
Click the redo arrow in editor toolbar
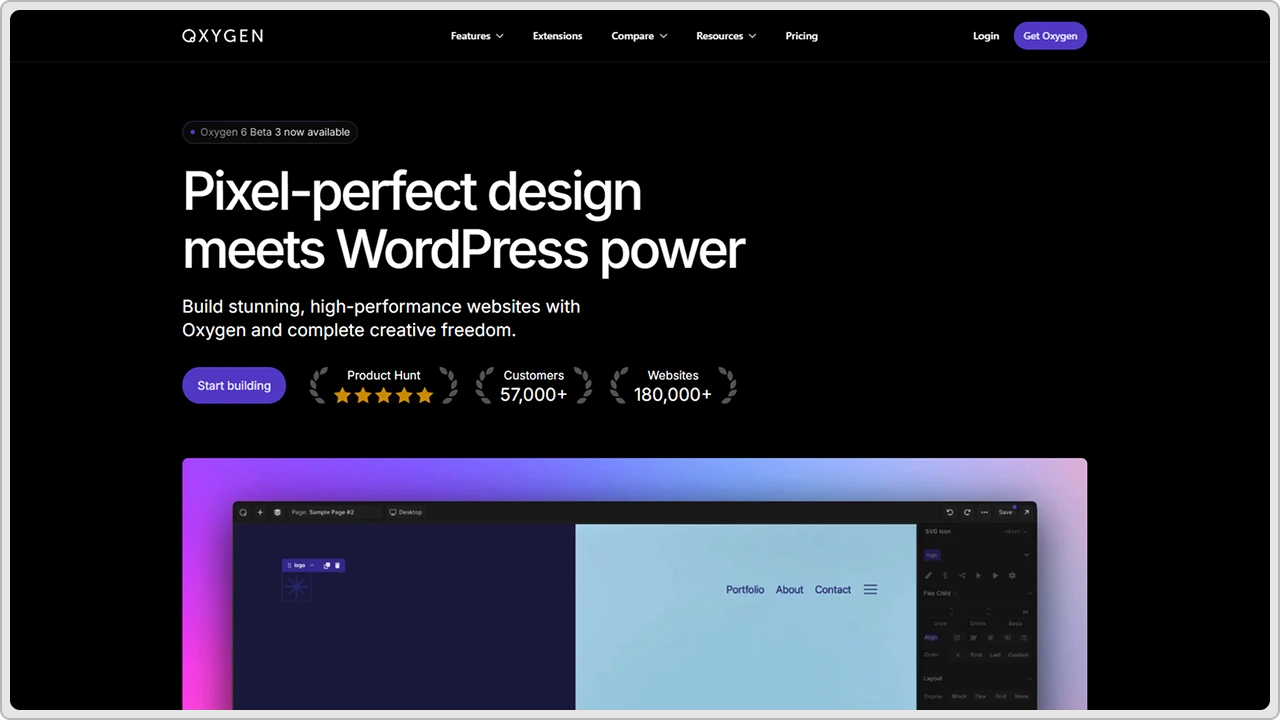pos(967,512)
